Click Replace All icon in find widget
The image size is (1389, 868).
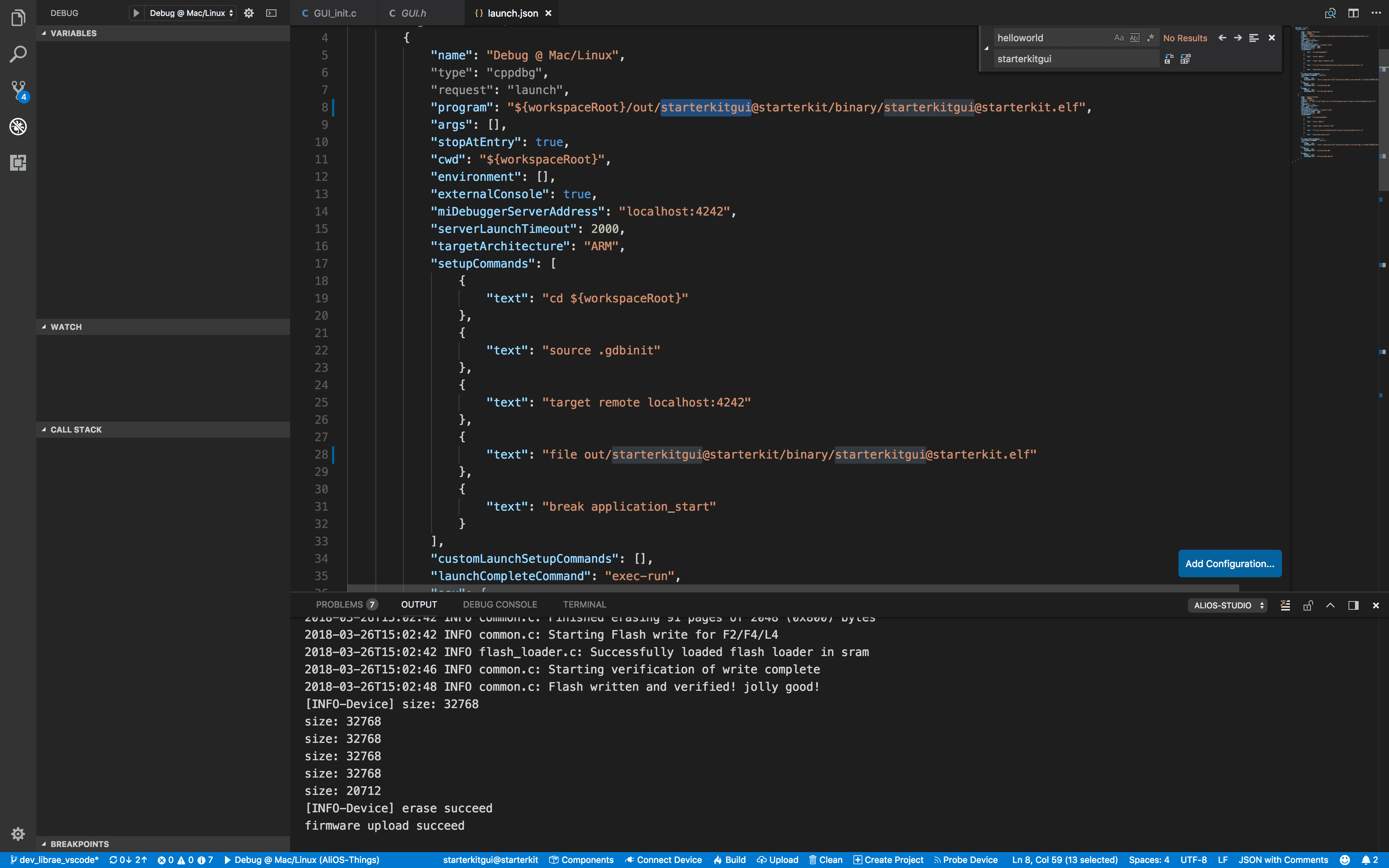click(1186, 59)
